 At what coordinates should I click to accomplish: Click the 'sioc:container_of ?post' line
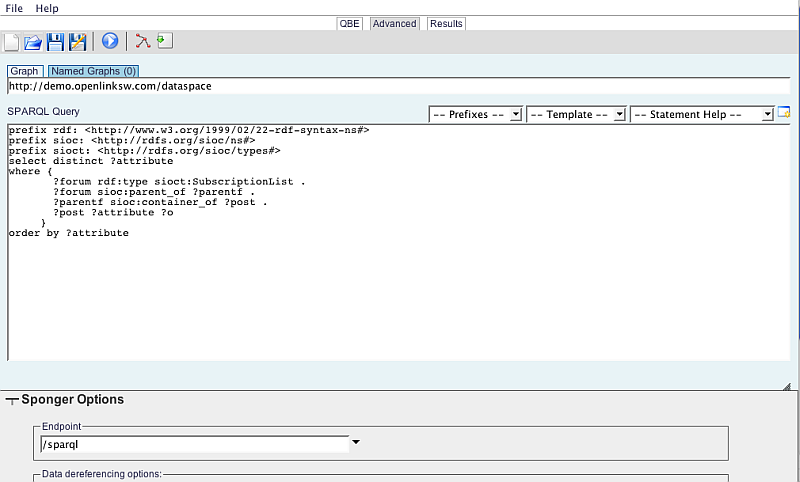click(x=160, y=202)
